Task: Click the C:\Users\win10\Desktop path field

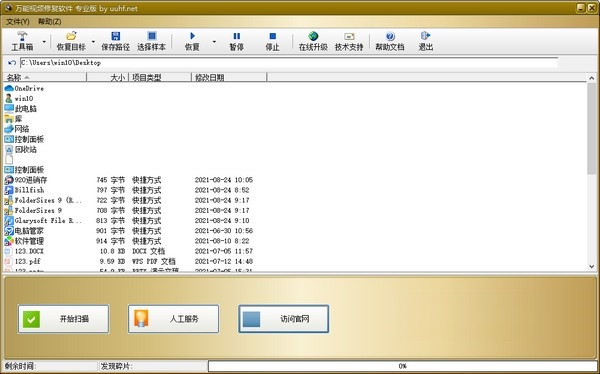Action: coord(289,62)
